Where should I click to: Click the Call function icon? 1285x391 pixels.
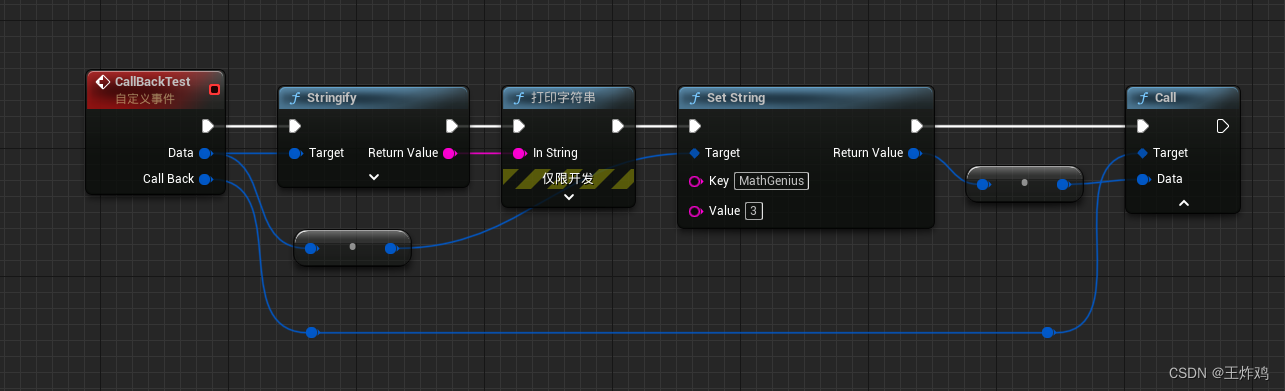point(1143,98)
